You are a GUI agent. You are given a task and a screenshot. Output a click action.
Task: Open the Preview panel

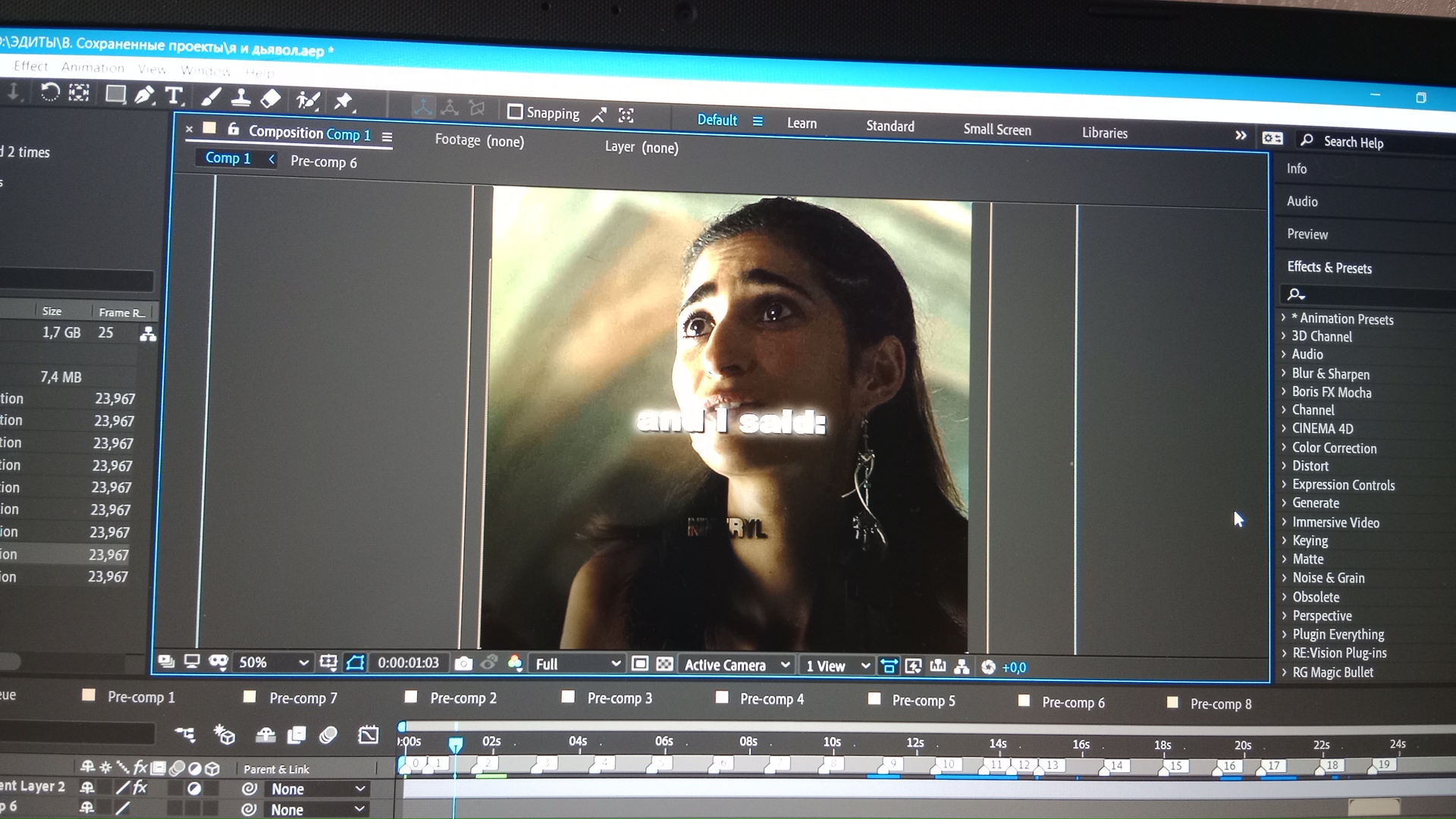tap(1307, 234)
